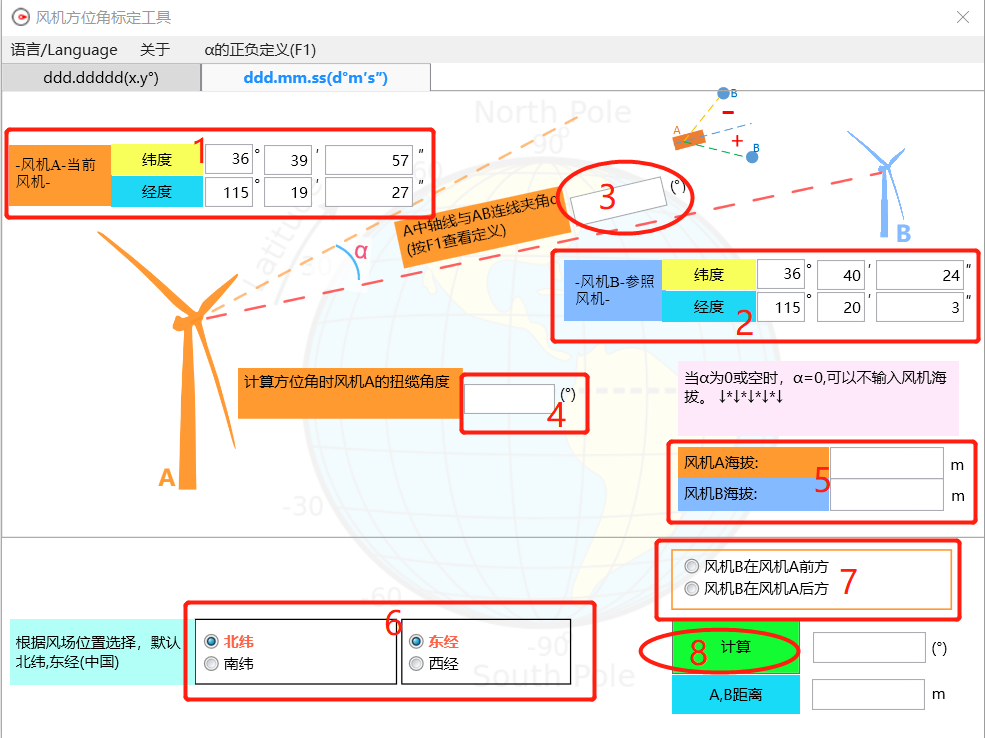Select the ddd.mm.ss(d°m′s″) tab

click(315, 77)
